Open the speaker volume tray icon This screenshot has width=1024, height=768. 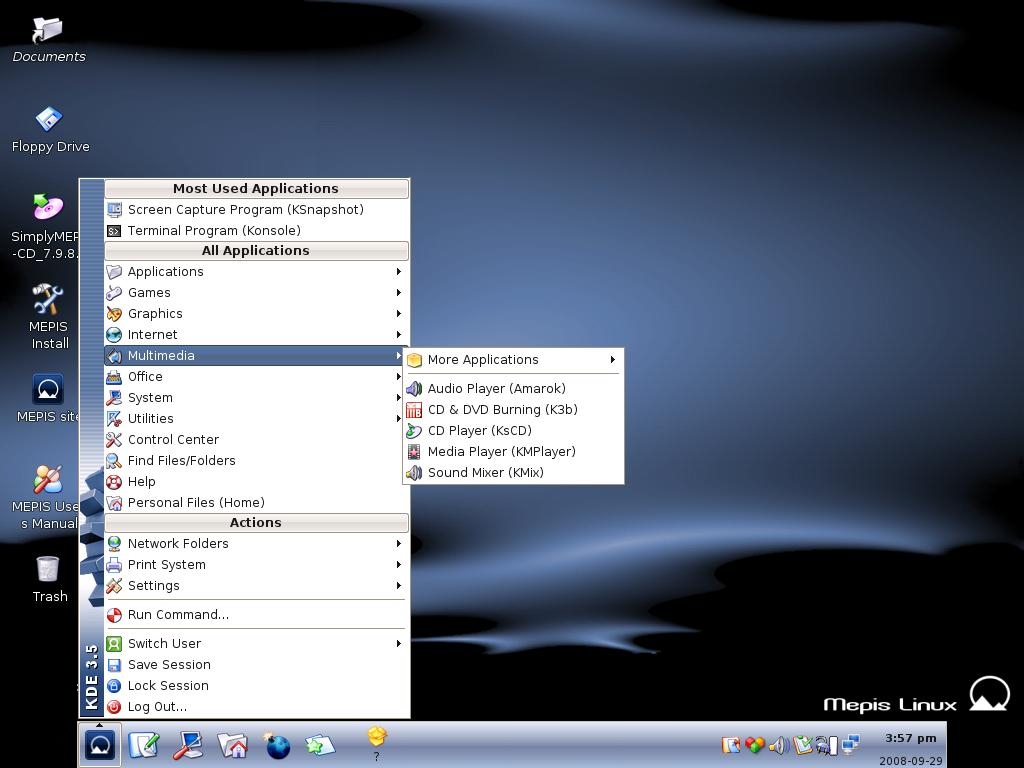778,744
